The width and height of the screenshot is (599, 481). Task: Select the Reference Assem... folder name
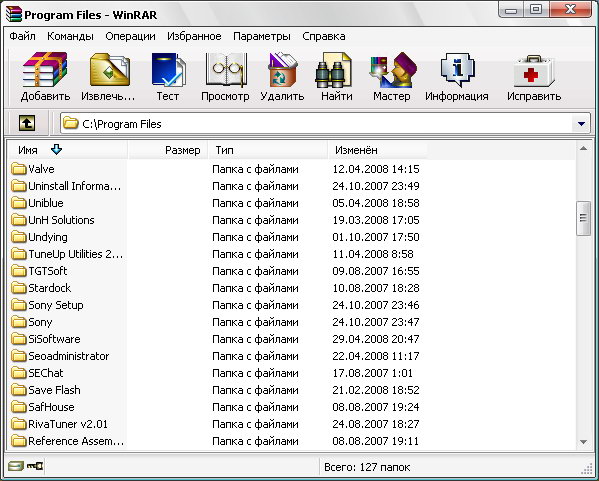[x=76, y=441]
